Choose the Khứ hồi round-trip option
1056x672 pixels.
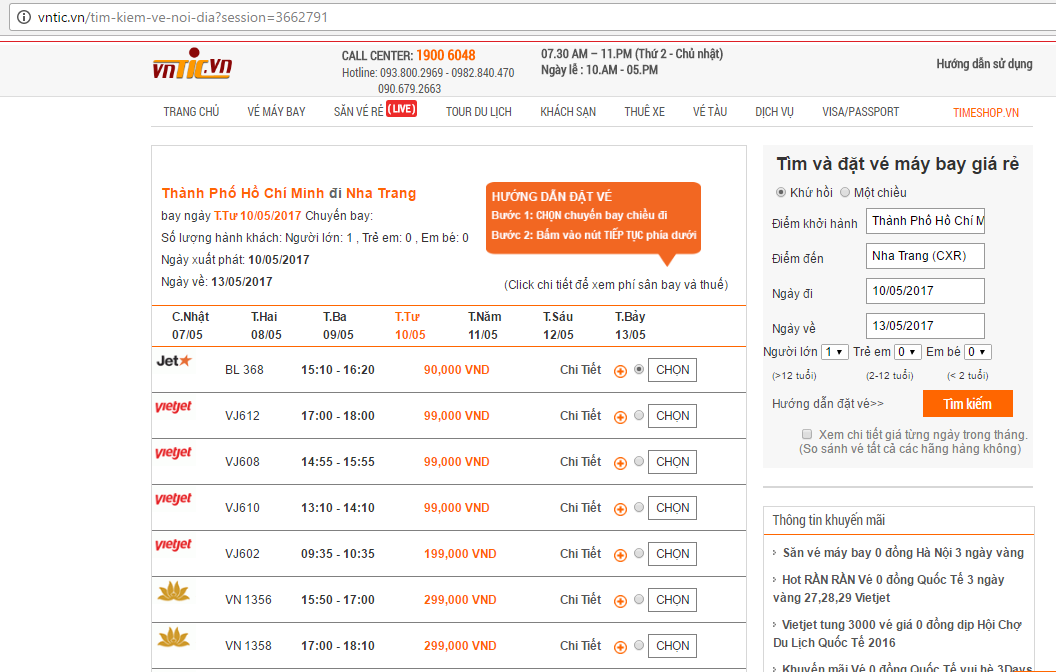(781, 192)
